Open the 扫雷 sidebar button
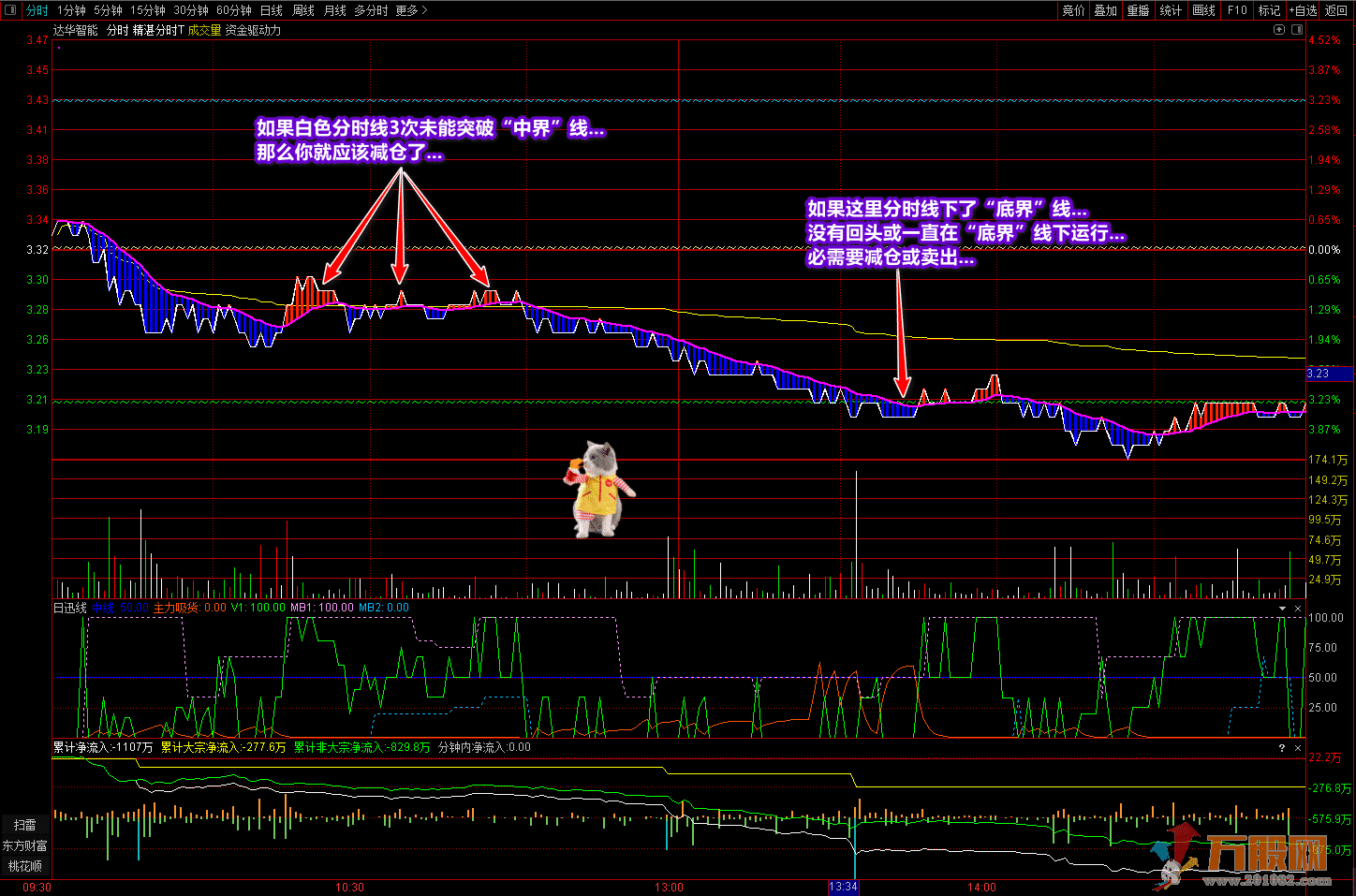The image size is (1356, 896). tap(25, 825)
